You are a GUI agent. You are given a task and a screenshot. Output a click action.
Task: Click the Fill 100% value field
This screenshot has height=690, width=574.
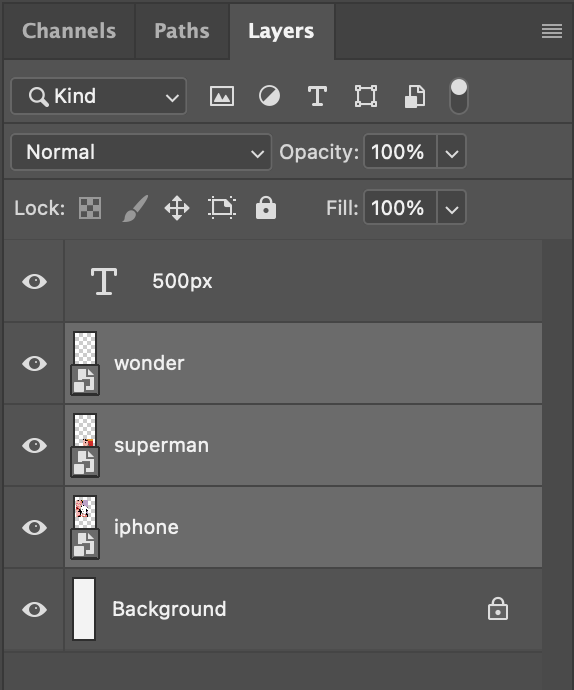[400, 208]
